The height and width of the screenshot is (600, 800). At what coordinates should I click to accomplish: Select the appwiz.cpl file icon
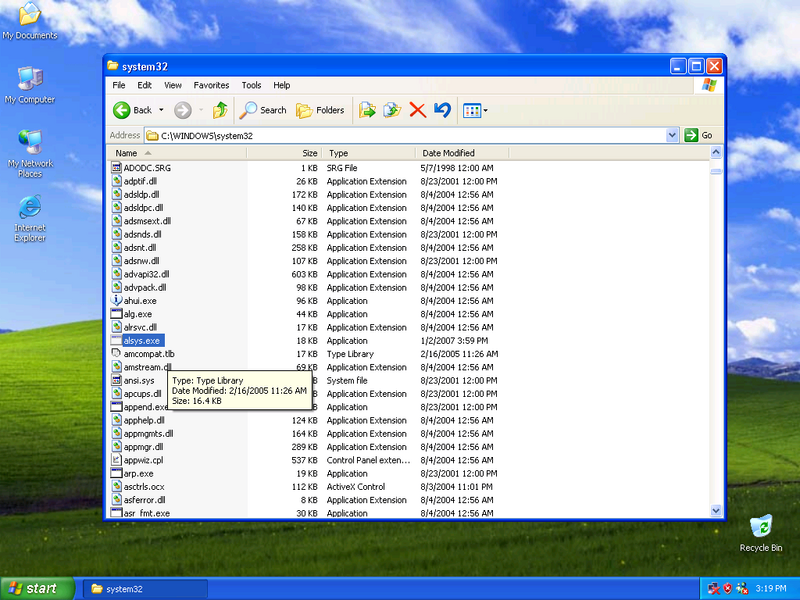(x=116, y=460)
